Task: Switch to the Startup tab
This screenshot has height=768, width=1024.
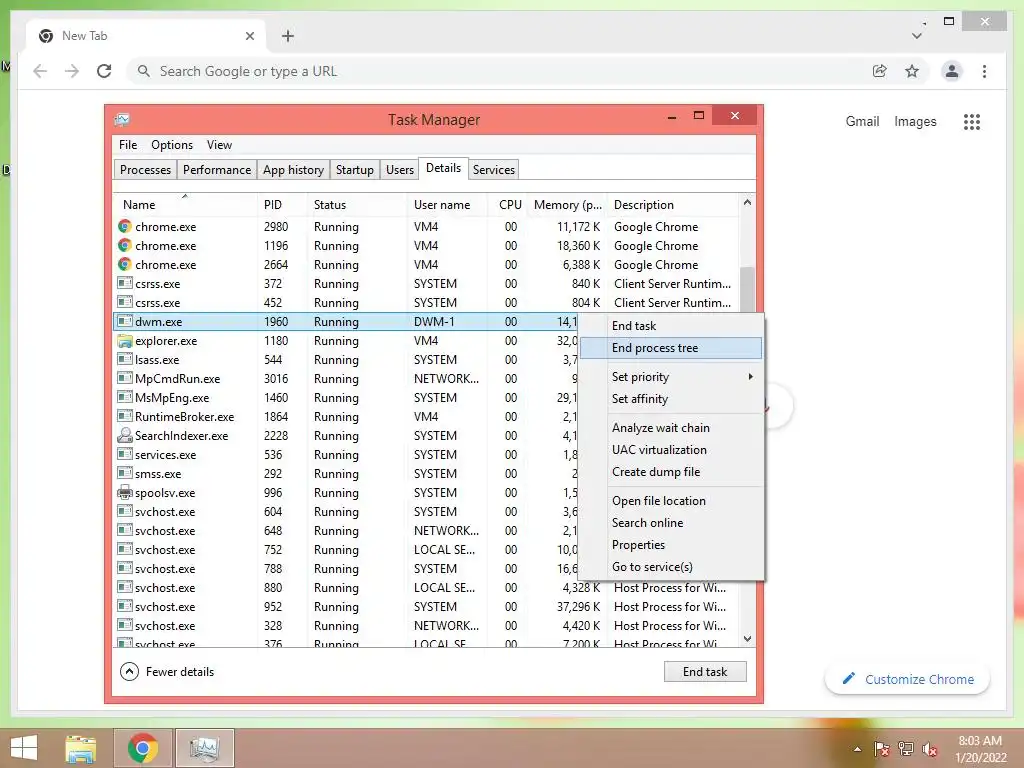Action: (x=355, y=170)
